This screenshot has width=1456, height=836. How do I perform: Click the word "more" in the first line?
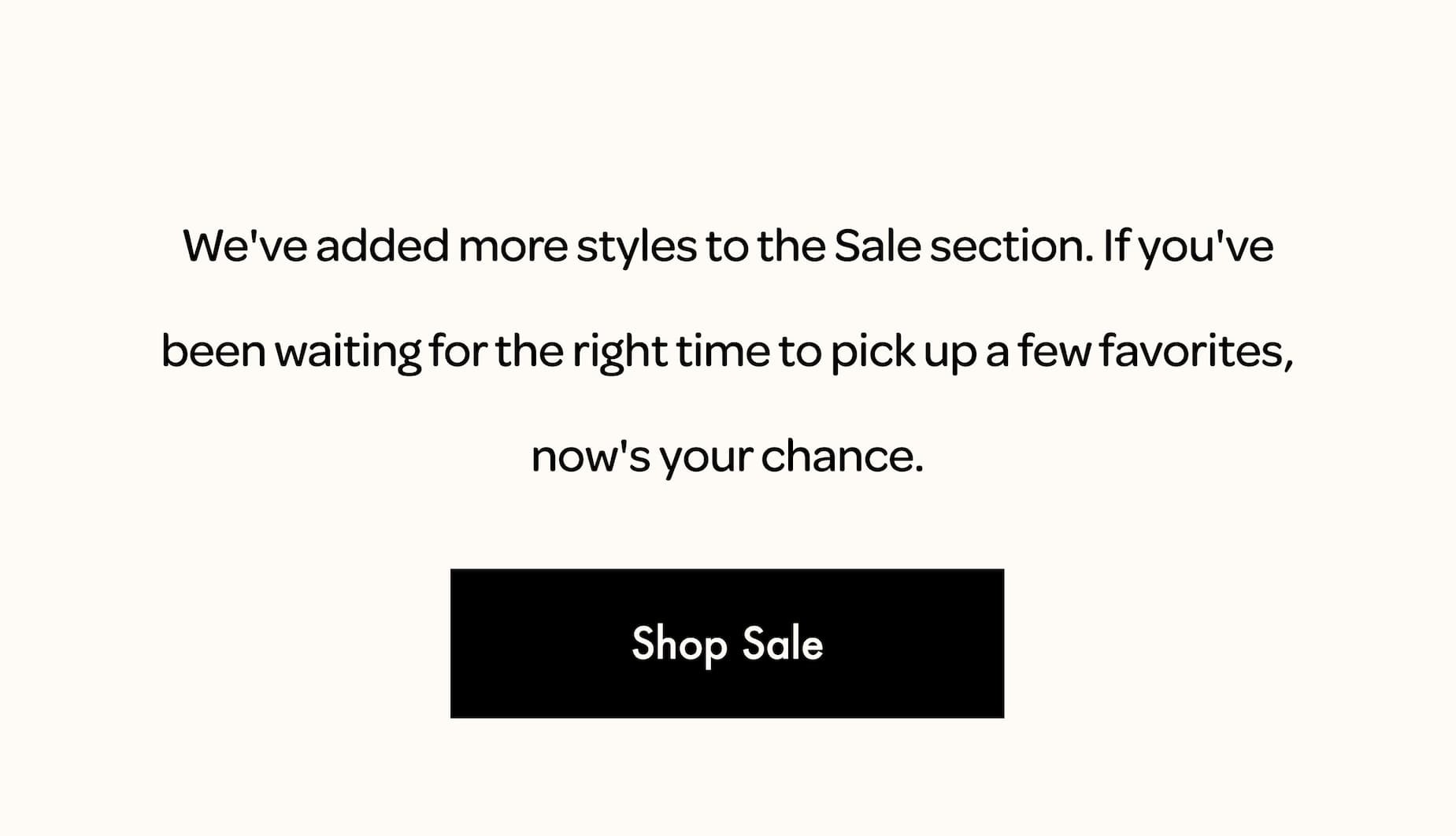pyautogui.click(x=513, y=247)
